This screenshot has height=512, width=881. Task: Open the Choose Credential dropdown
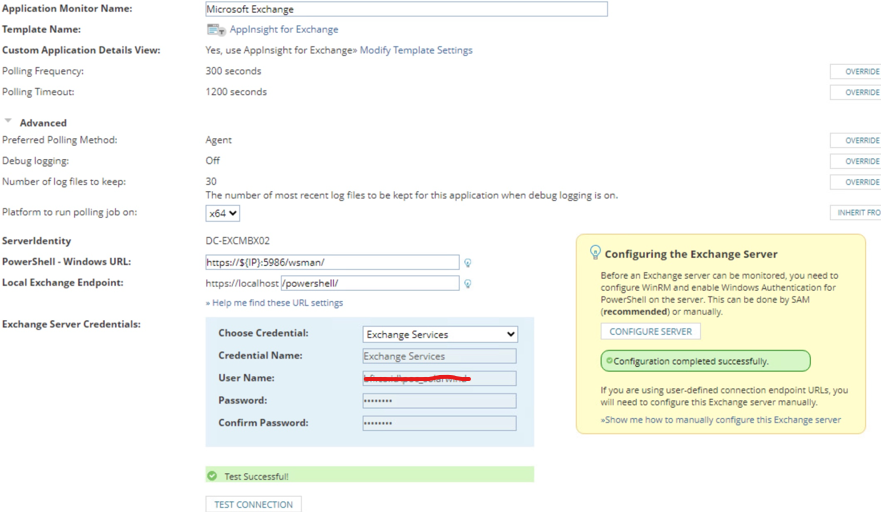440,334
